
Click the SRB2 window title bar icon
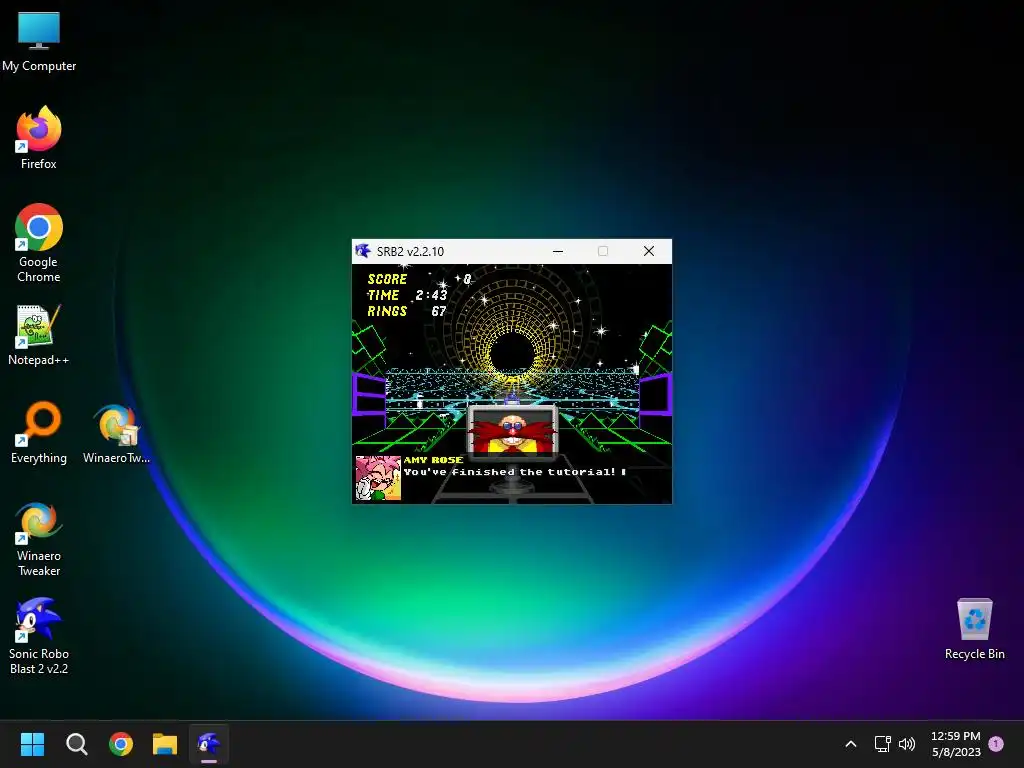click(363, 251)
